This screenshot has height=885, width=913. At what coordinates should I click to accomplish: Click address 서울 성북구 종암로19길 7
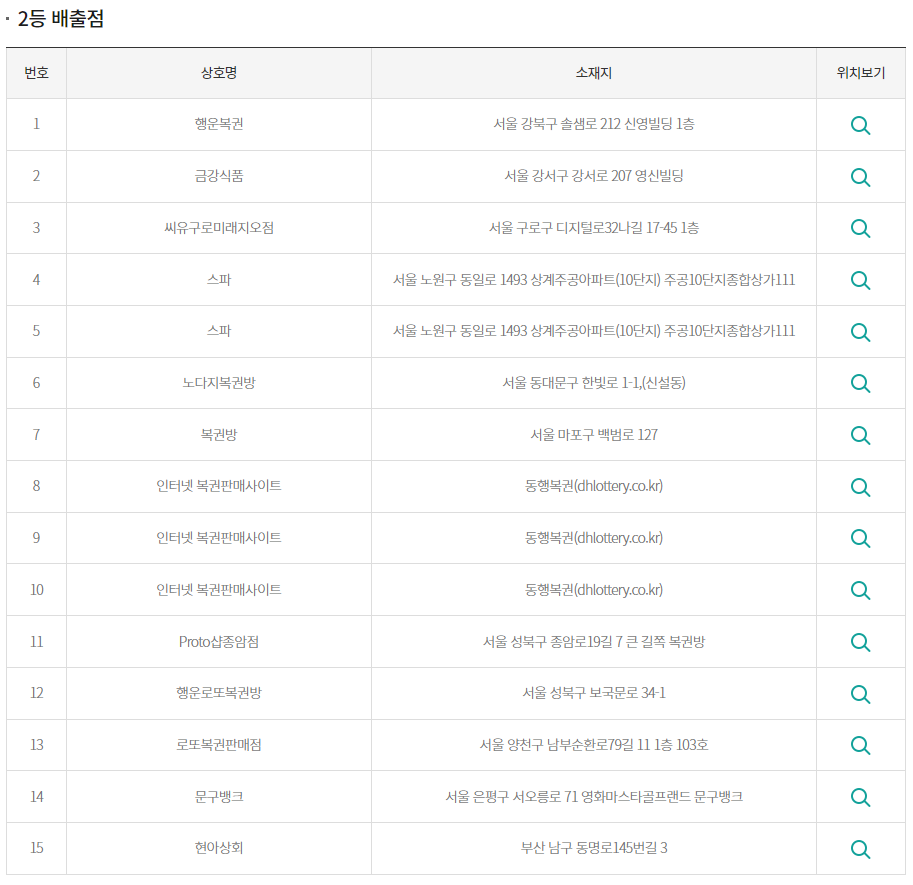[553, 642]
